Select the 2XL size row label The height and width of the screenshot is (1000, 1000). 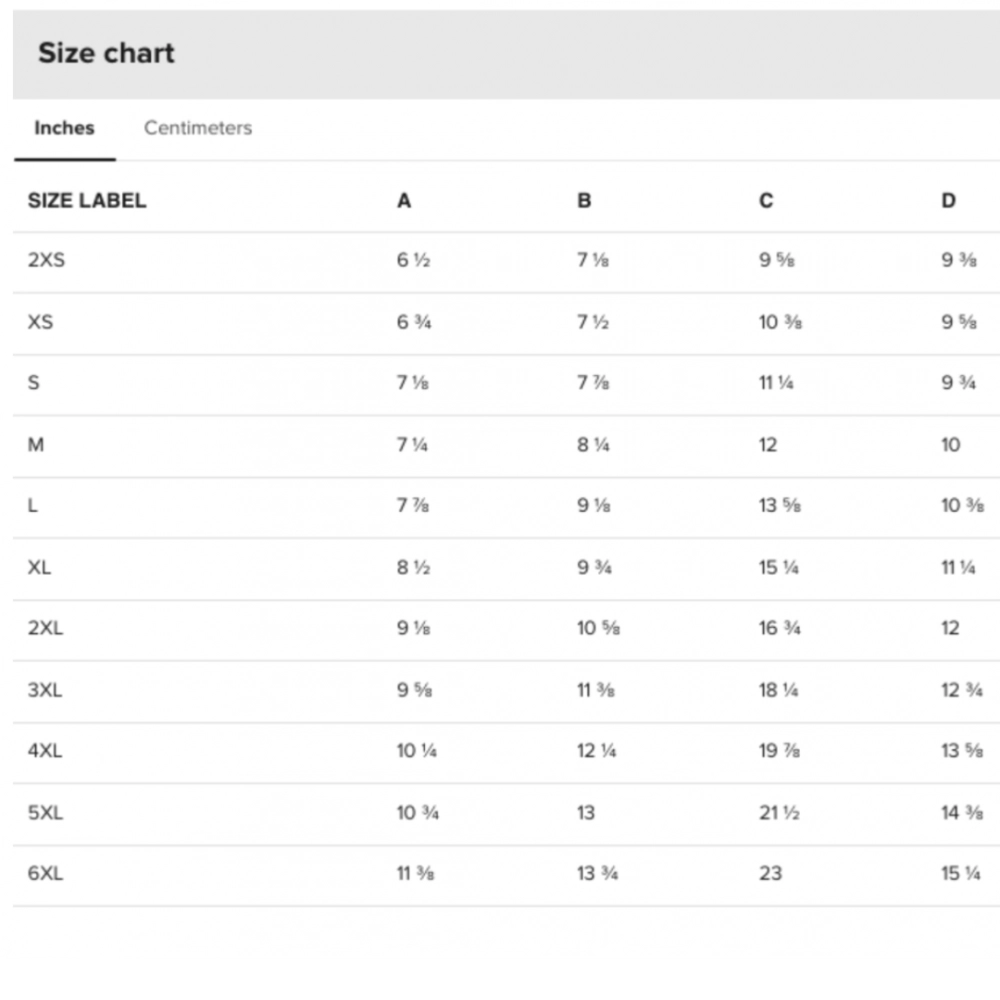coord(45,628)
